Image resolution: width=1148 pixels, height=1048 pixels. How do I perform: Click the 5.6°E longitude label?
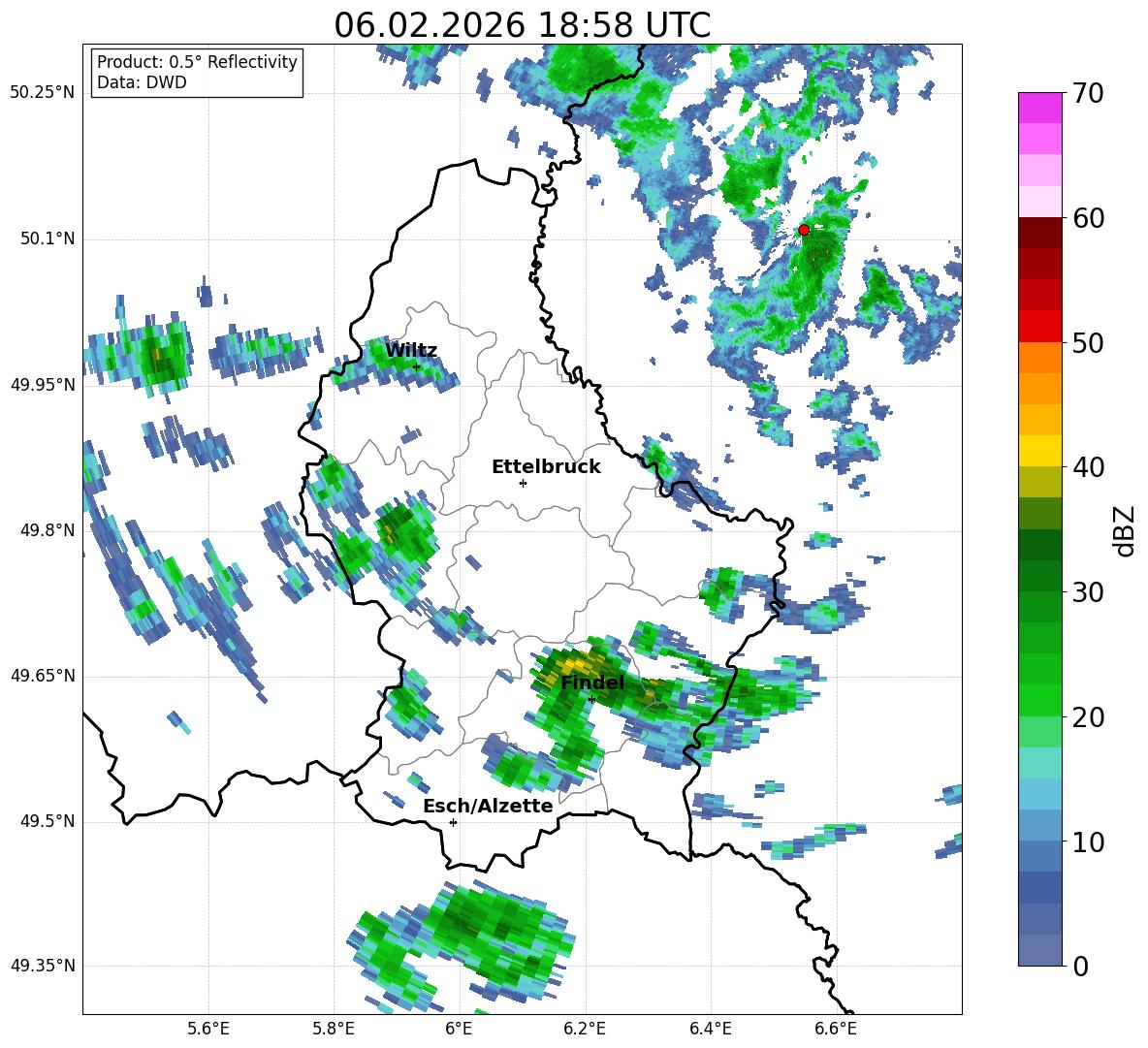pos(208,1029)
